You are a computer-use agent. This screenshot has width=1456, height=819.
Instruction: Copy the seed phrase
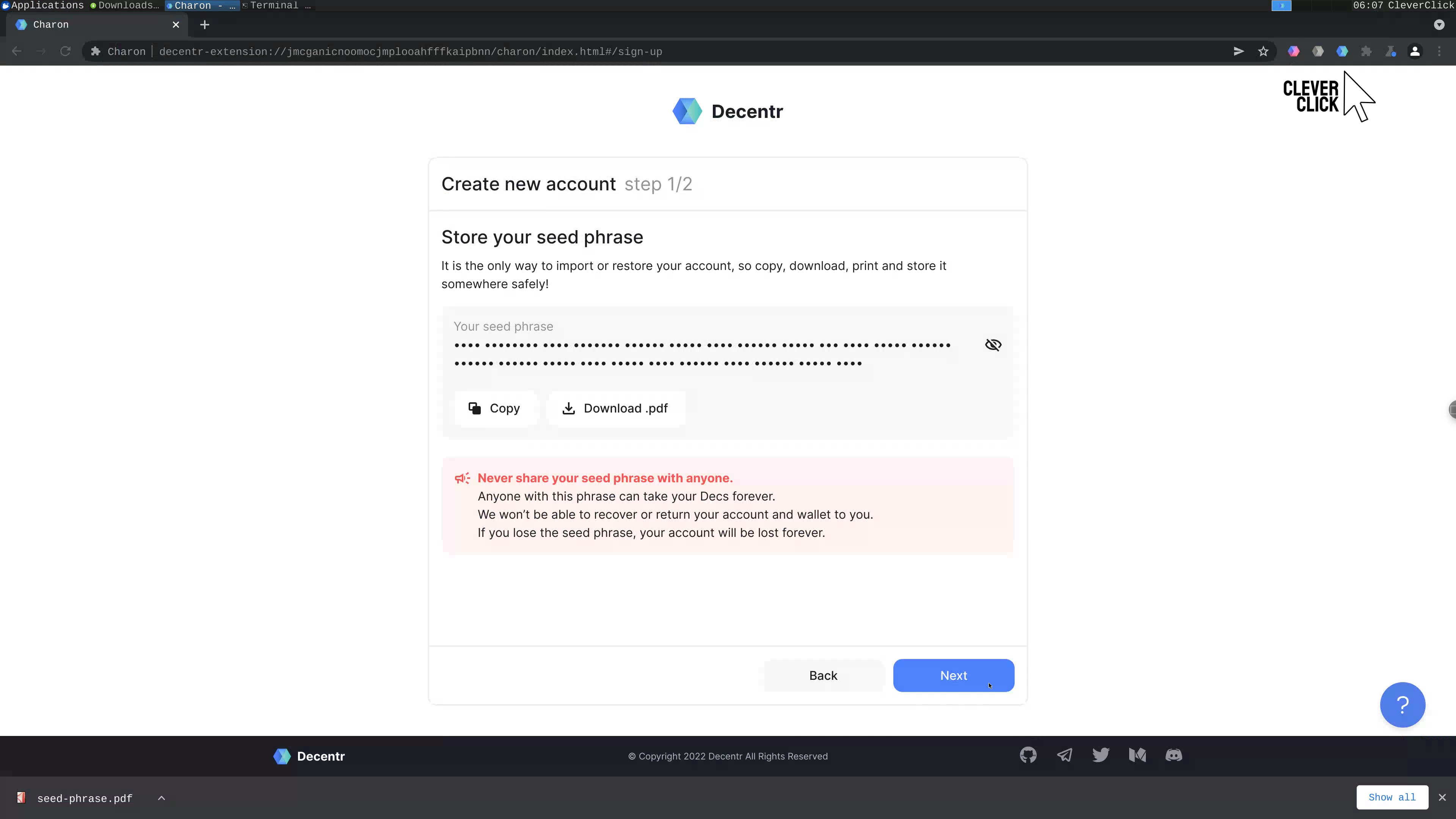[x=494, y=408]
